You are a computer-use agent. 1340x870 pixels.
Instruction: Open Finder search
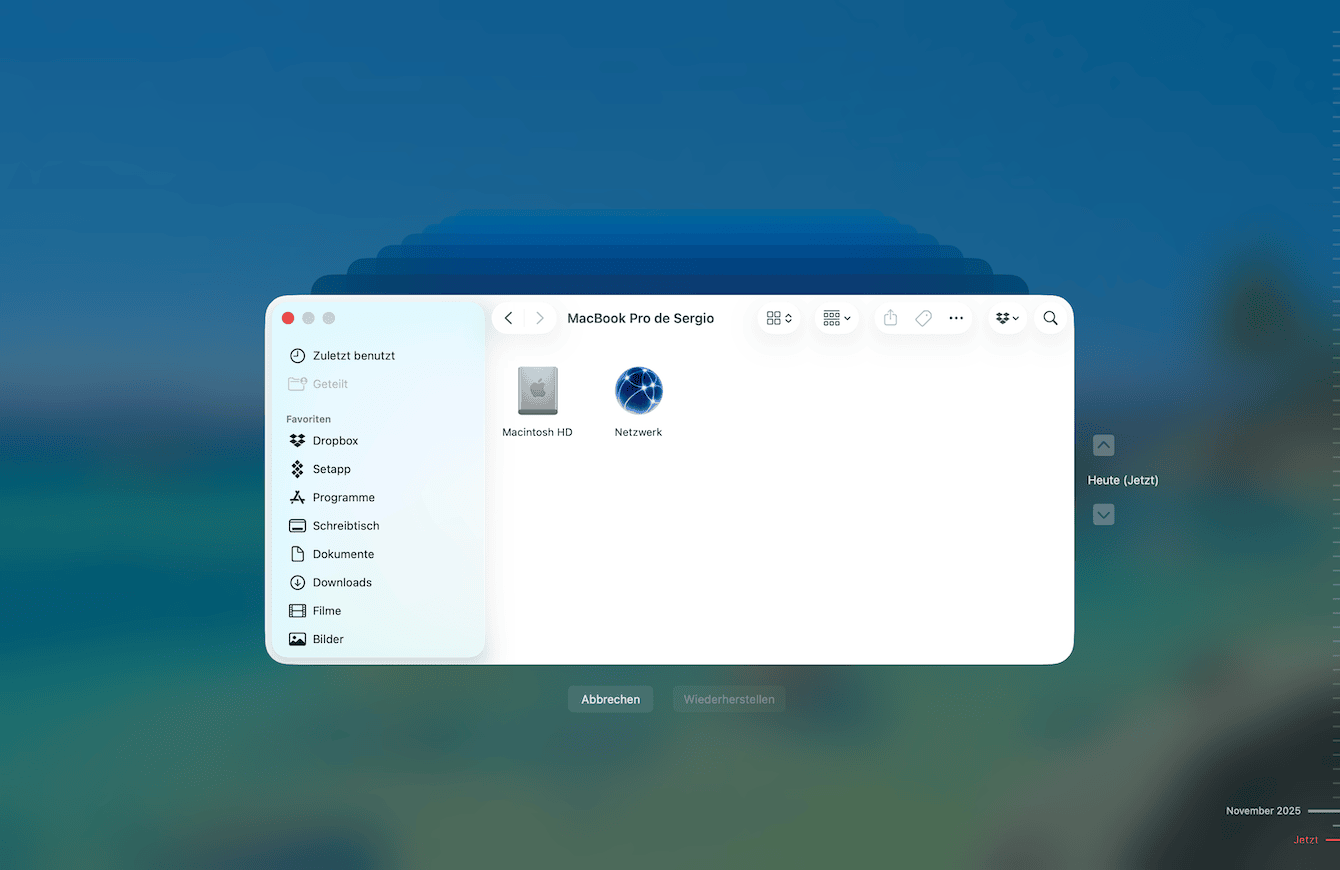[x=1050, y=317]
